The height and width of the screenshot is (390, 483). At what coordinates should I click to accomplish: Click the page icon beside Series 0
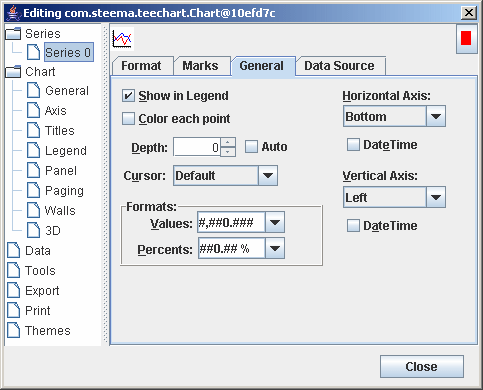34,52
